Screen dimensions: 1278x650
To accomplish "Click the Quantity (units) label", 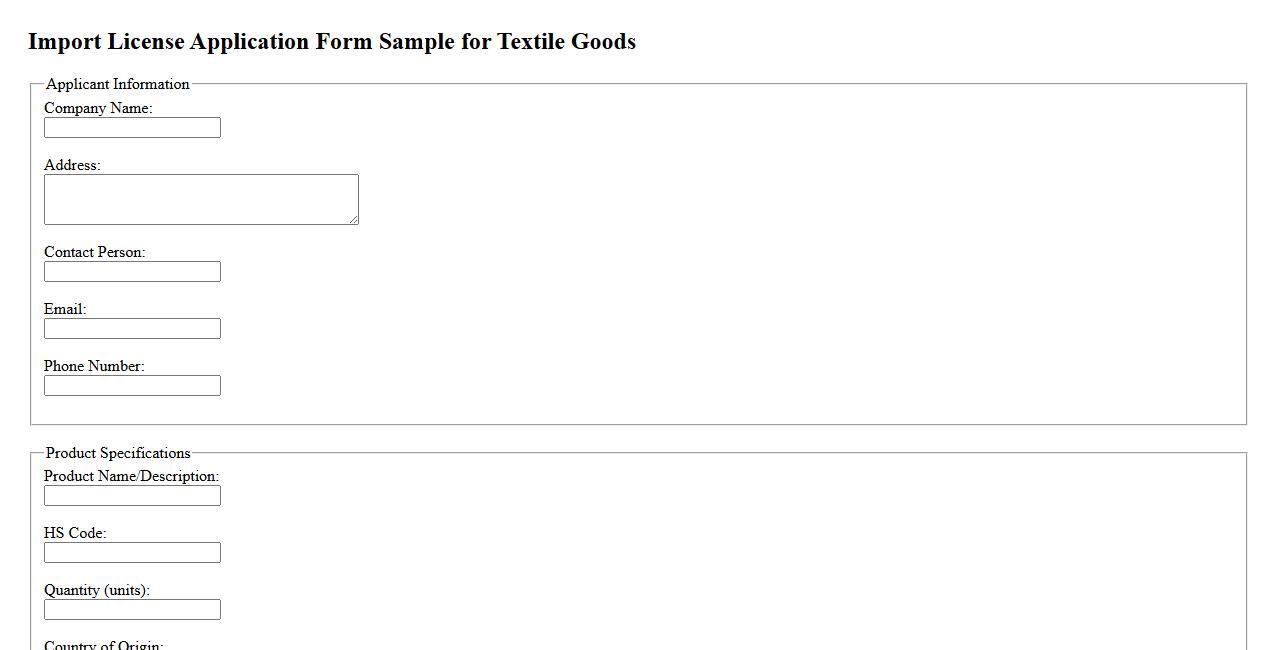I will [x=94, y=590].
